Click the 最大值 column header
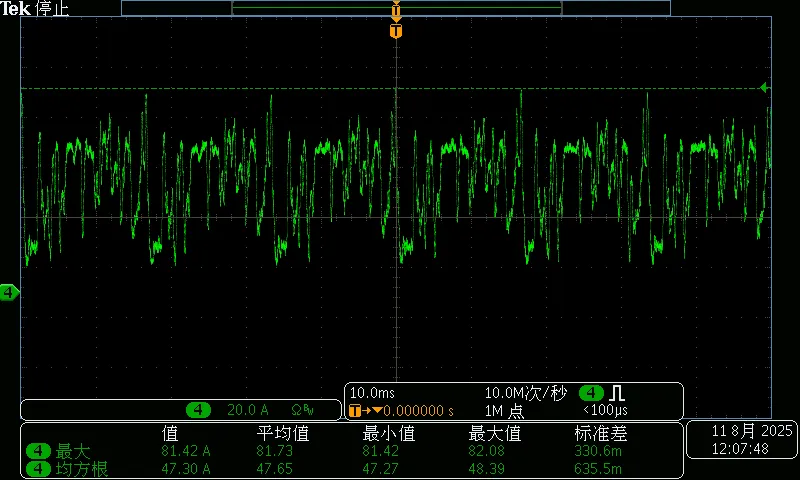Viewport: 800px width, 480px height. pyautogui.click(x=494, y=434)
